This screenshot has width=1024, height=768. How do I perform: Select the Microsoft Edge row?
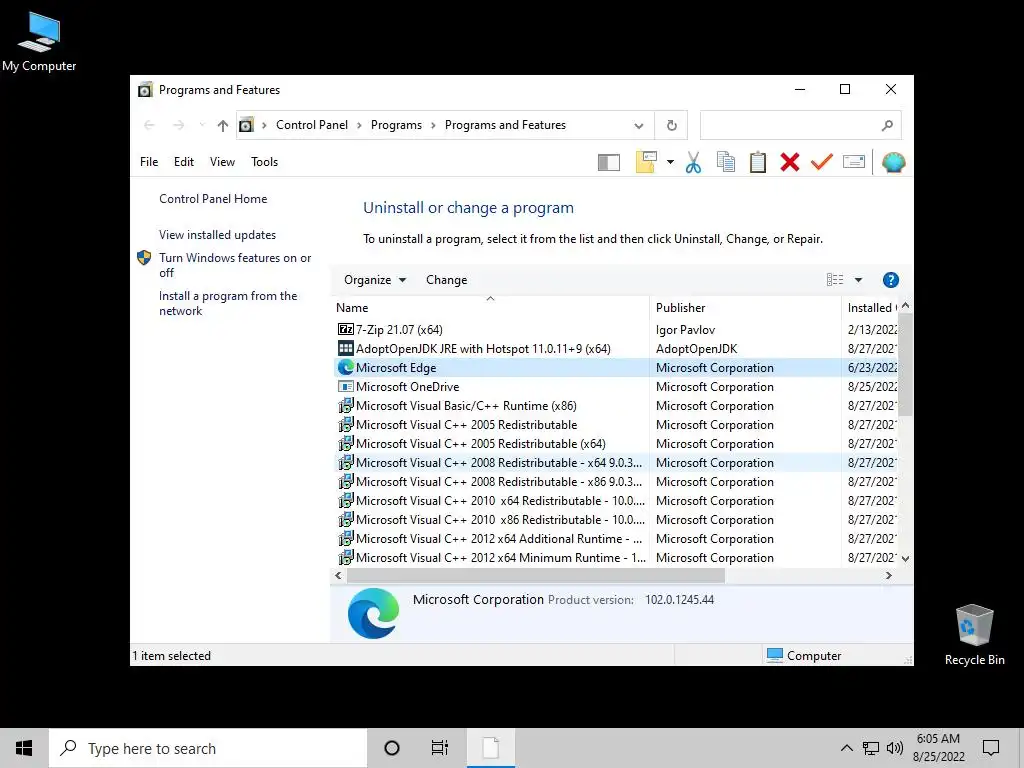[x=616, y=368]
